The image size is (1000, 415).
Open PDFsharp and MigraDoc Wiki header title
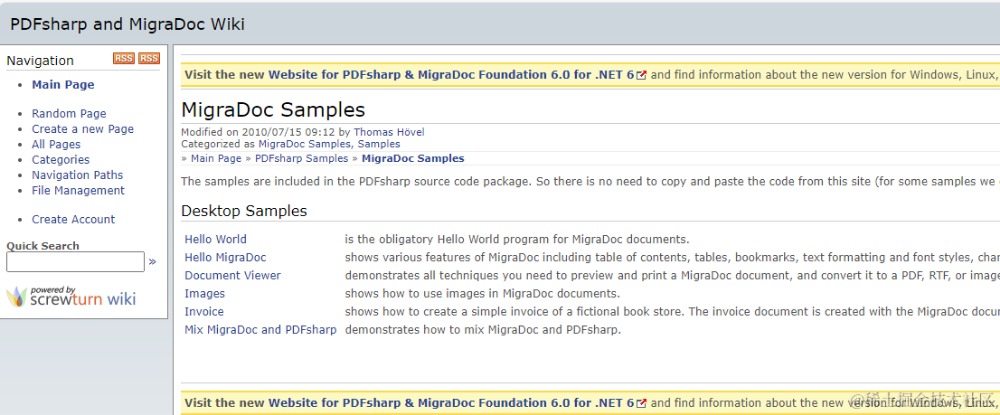tap(128, 24)
